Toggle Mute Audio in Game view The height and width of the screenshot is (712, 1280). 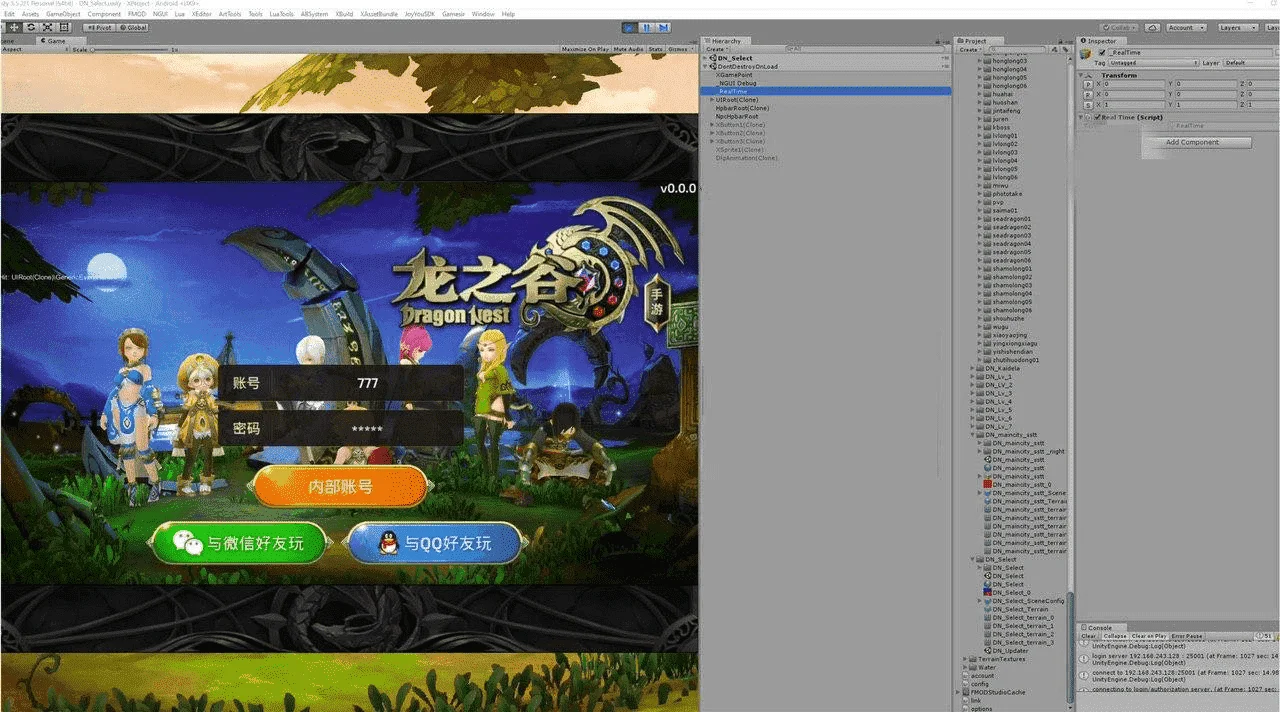(629, 49)
